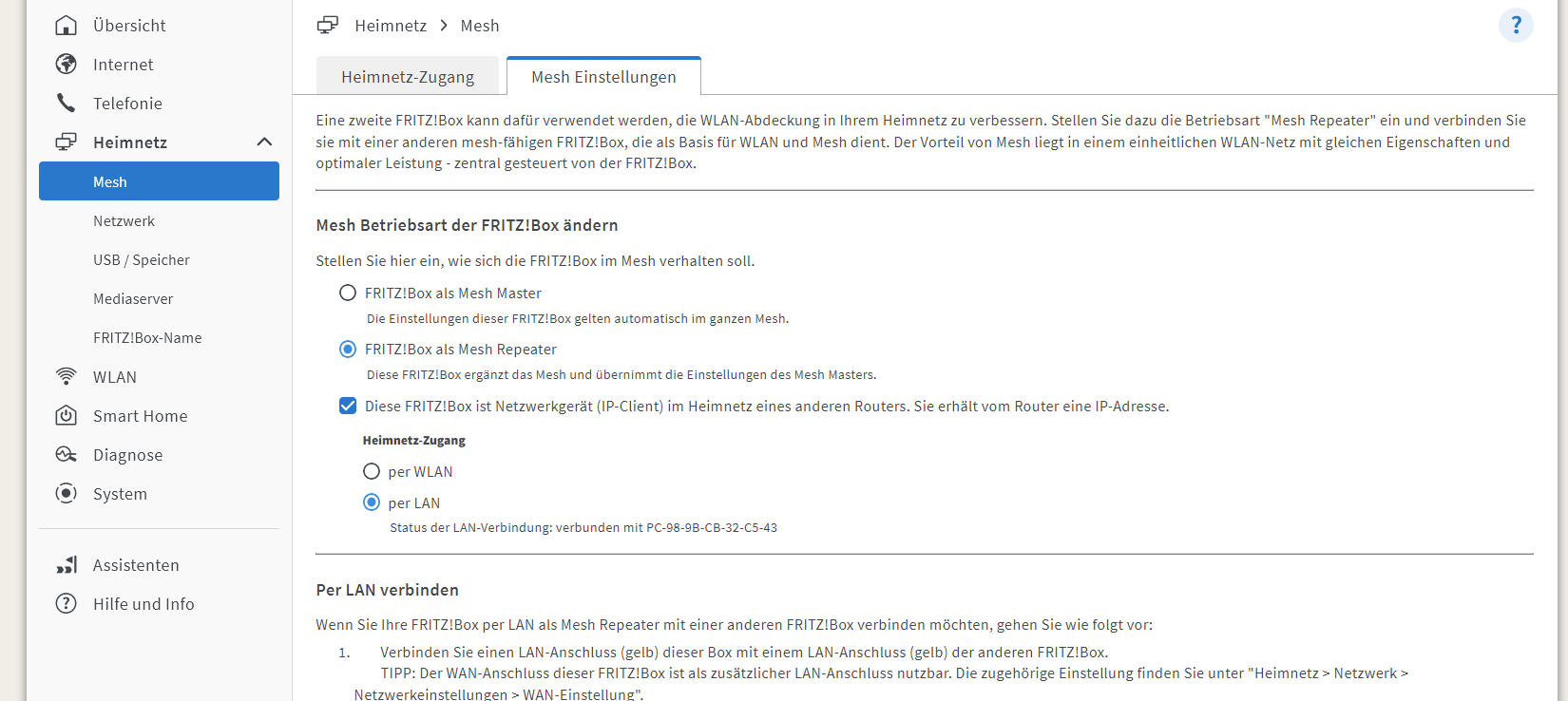The width and height of the screenshot is (1568, 701).
Task: Select FRITZ!Box als Mesh Repeater radio
Action: coord(348,349)
